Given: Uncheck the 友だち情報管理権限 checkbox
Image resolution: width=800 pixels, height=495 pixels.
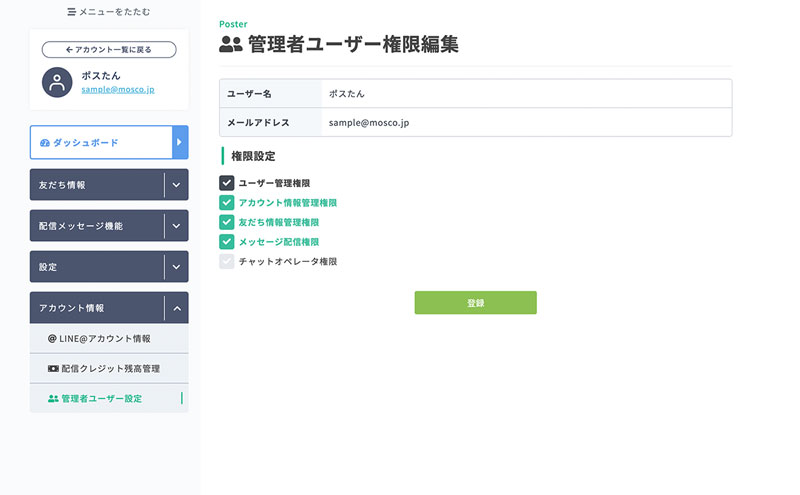Looking at the screenshot, I should [227, 222].
